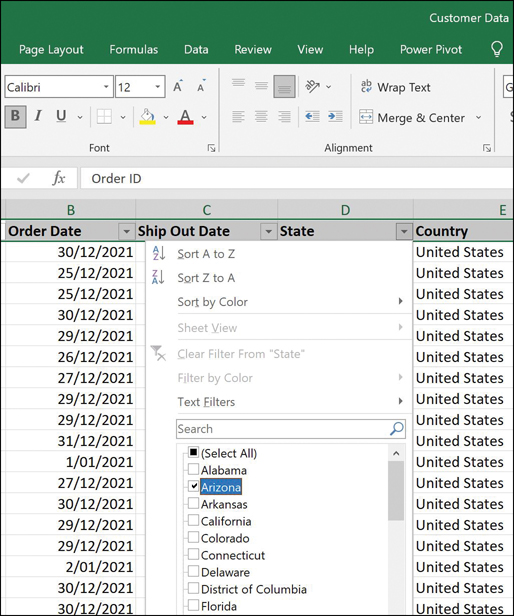Viewport: 514px width, 616px height.
Task: Click the filter Search box
Action: (290, 429)
